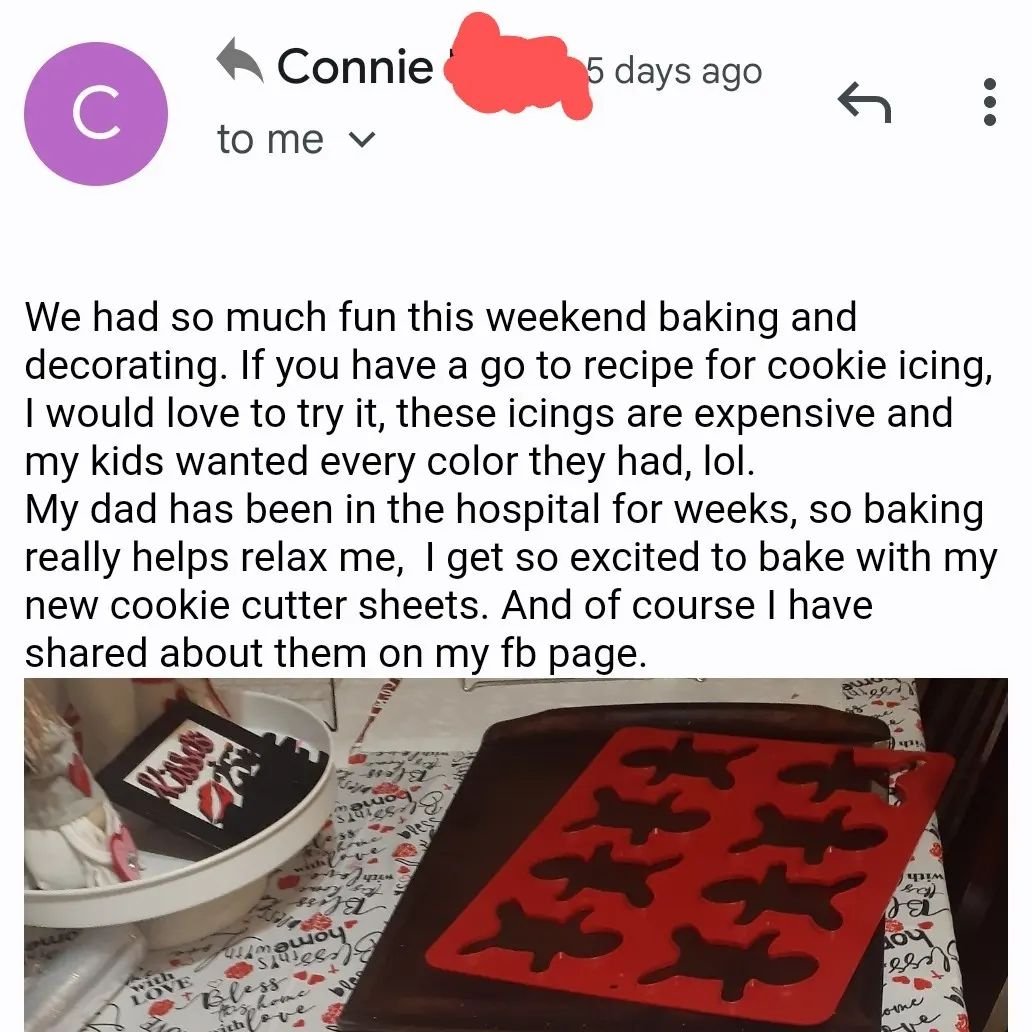Expand recipient details chevron after 'to me'

tap(361, 140)
